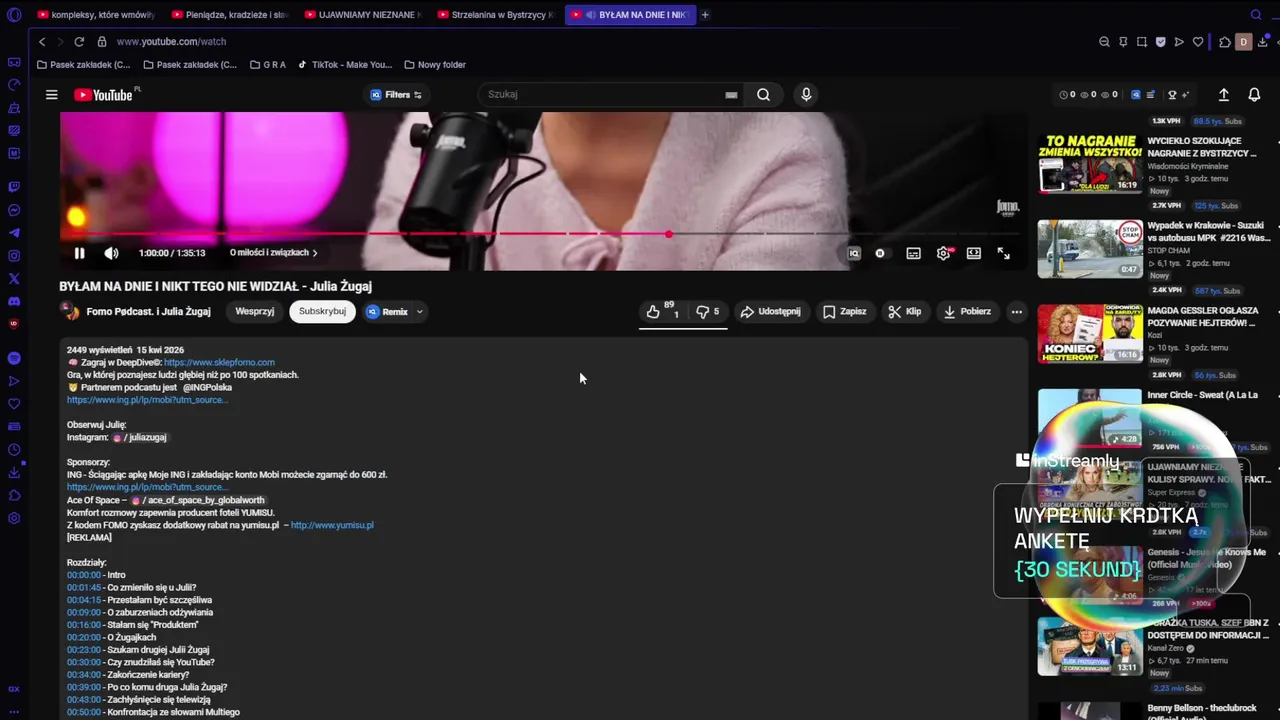
Task: Open Telegram in browser sidebar
Action: coord(14,233)
